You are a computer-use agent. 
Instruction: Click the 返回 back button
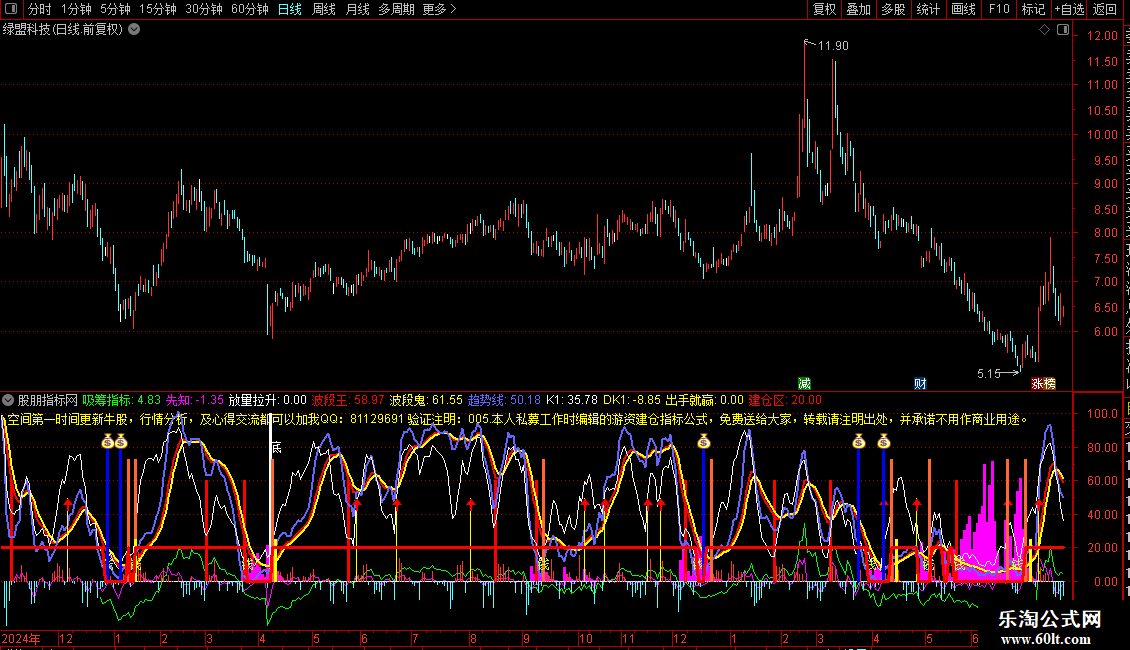1105,9
